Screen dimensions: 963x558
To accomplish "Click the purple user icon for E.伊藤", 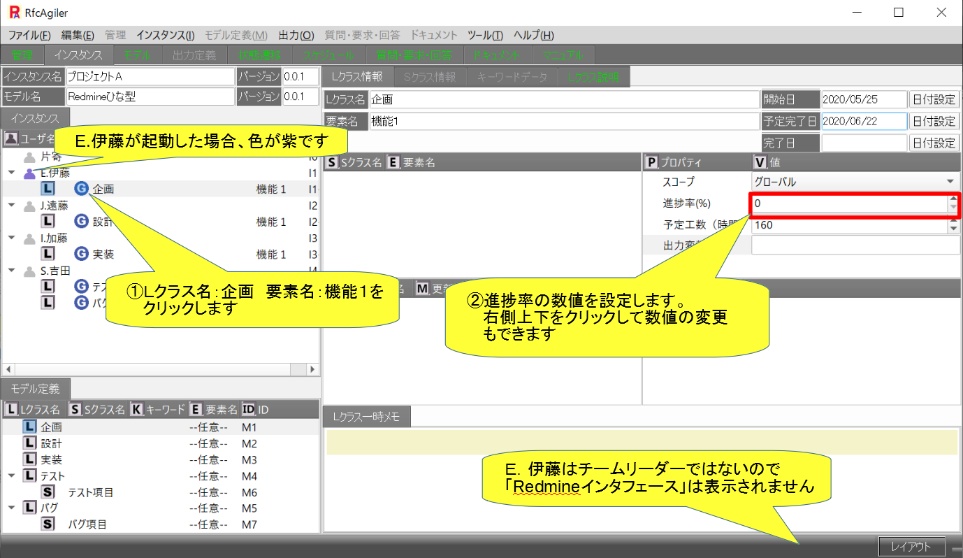I will (29, 173).
